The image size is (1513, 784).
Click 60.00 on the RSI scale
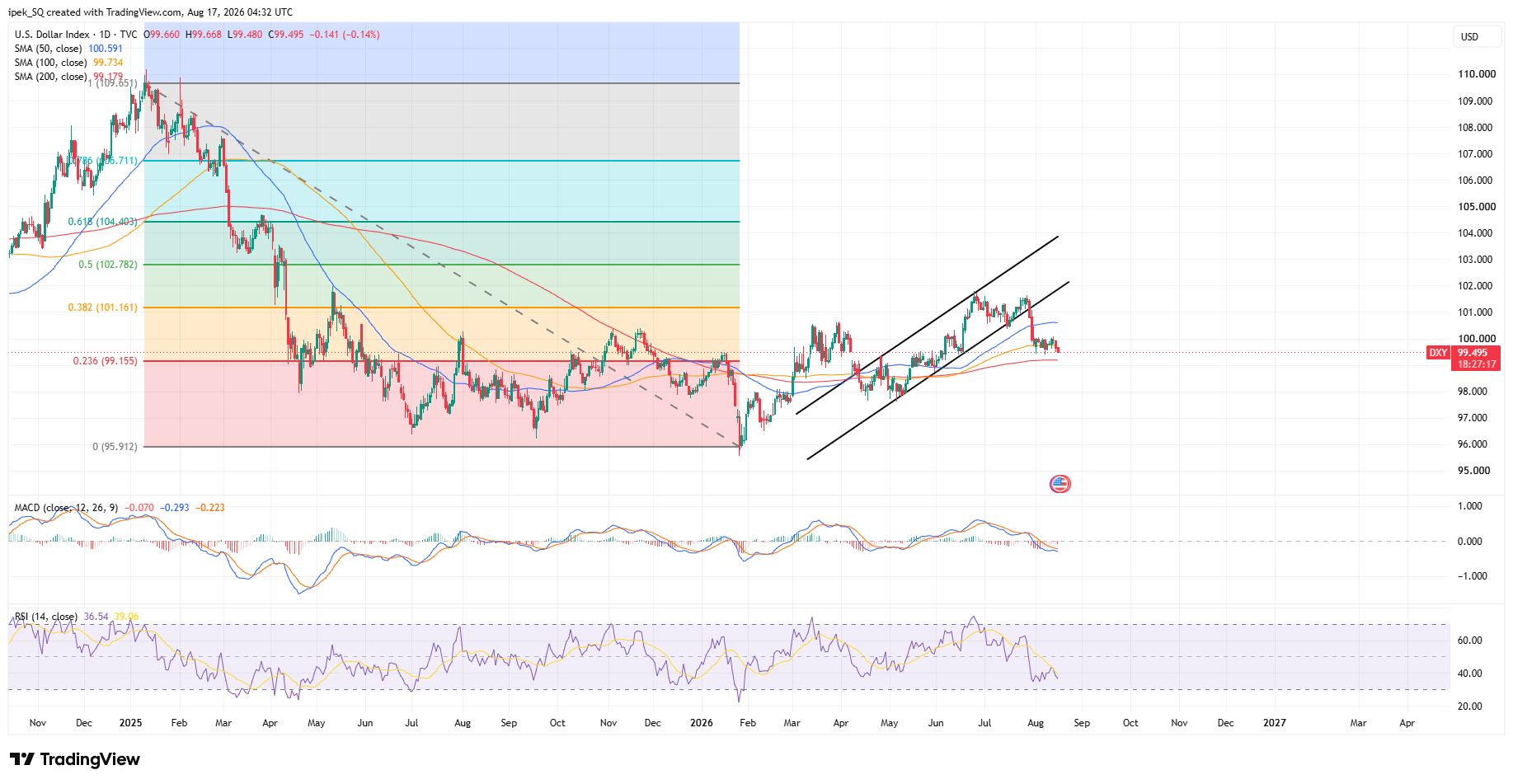pyautogui.click(x=1470, y=641)
